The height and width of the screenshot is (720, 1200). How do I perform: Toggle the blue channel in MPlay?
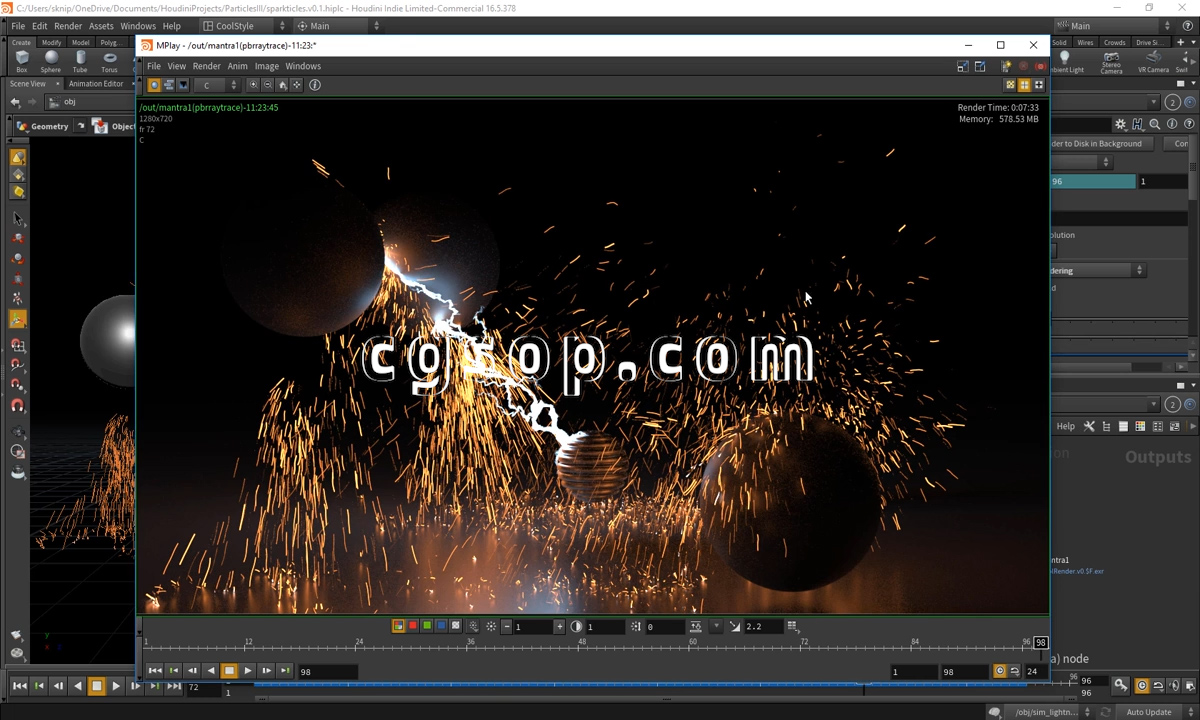(441, 626)
